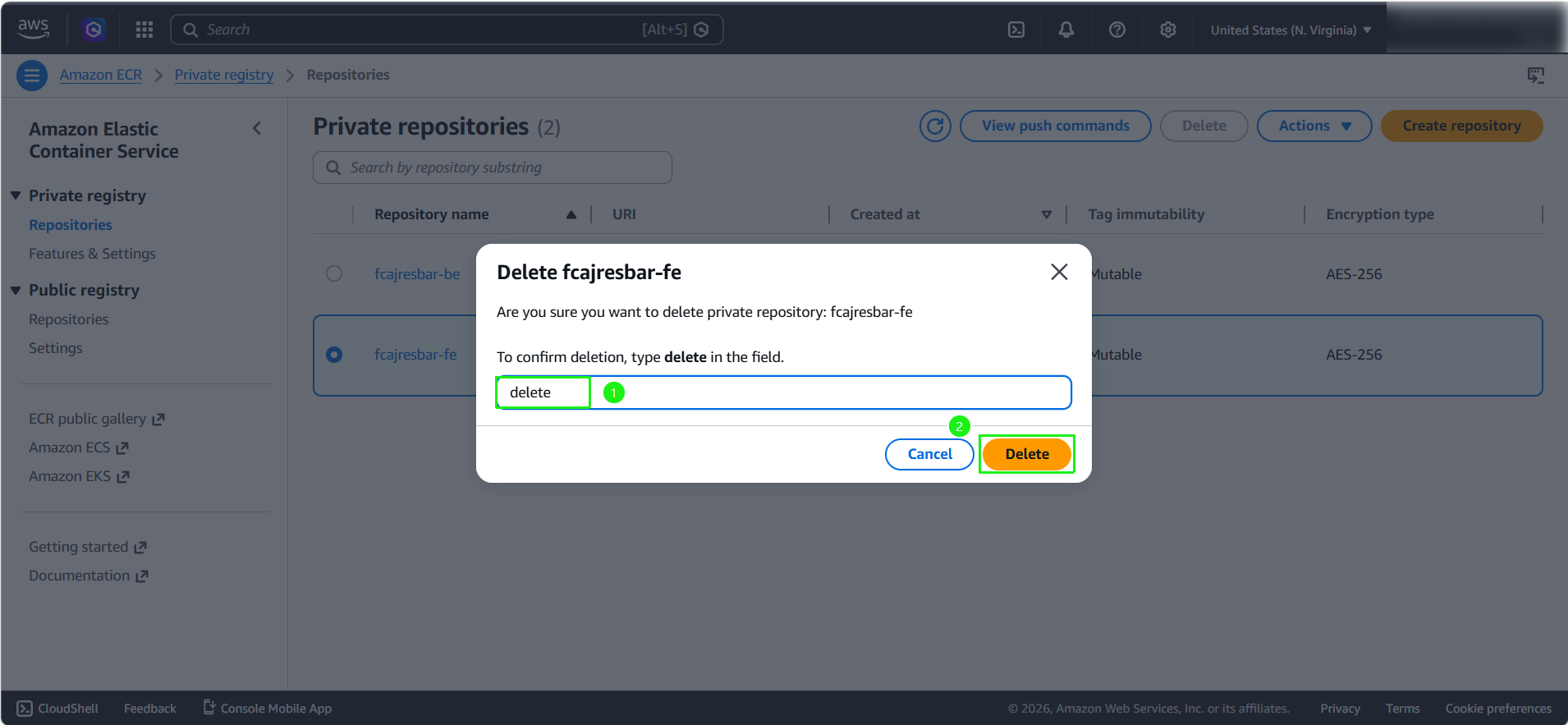Open the region selector United States (N. Virginia)
The width and height of the screenshot is (1568, 725).
click(1291, 30)
